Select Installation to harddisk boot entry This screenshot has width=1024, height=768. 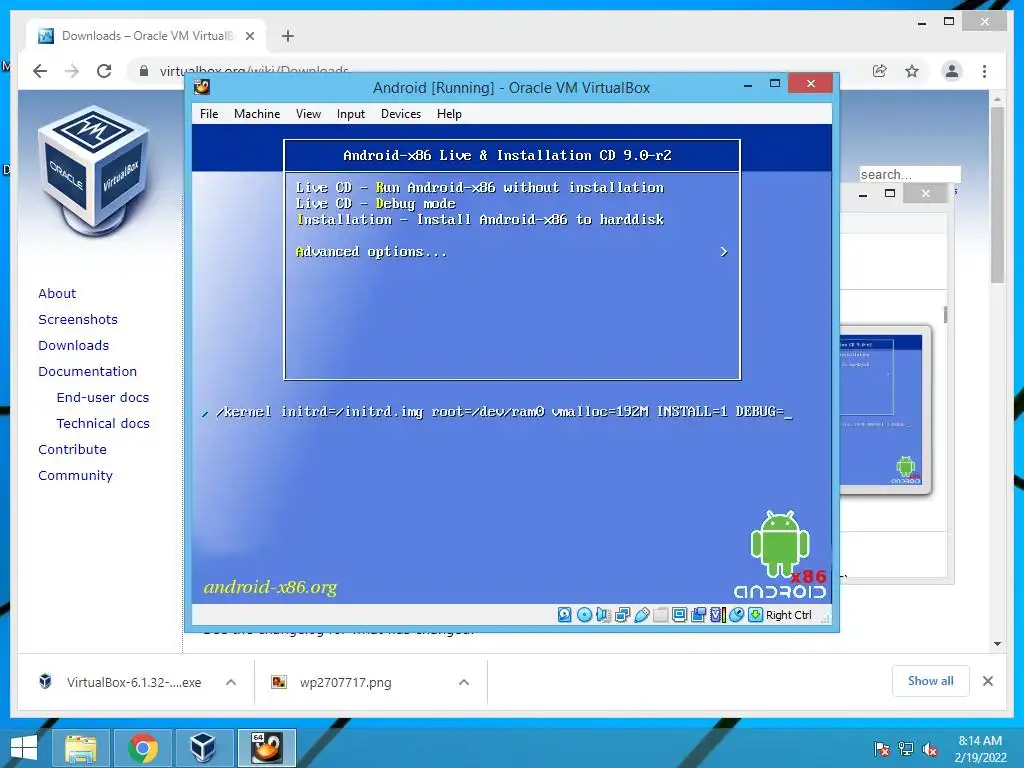(479, 219)
